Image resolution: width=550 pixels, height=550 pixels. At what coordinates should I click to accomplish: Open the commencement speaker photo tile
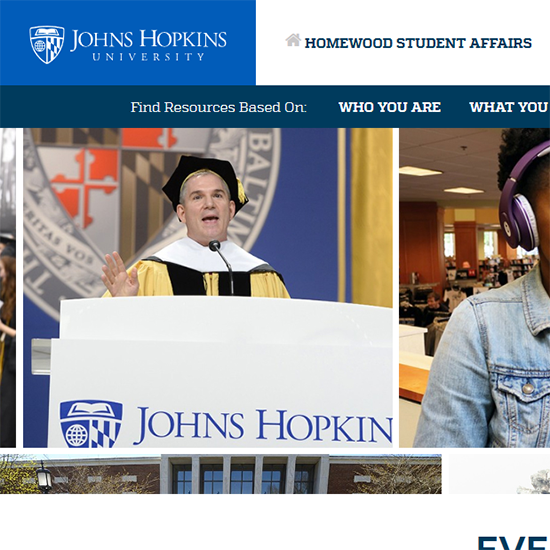pos(208,288)
